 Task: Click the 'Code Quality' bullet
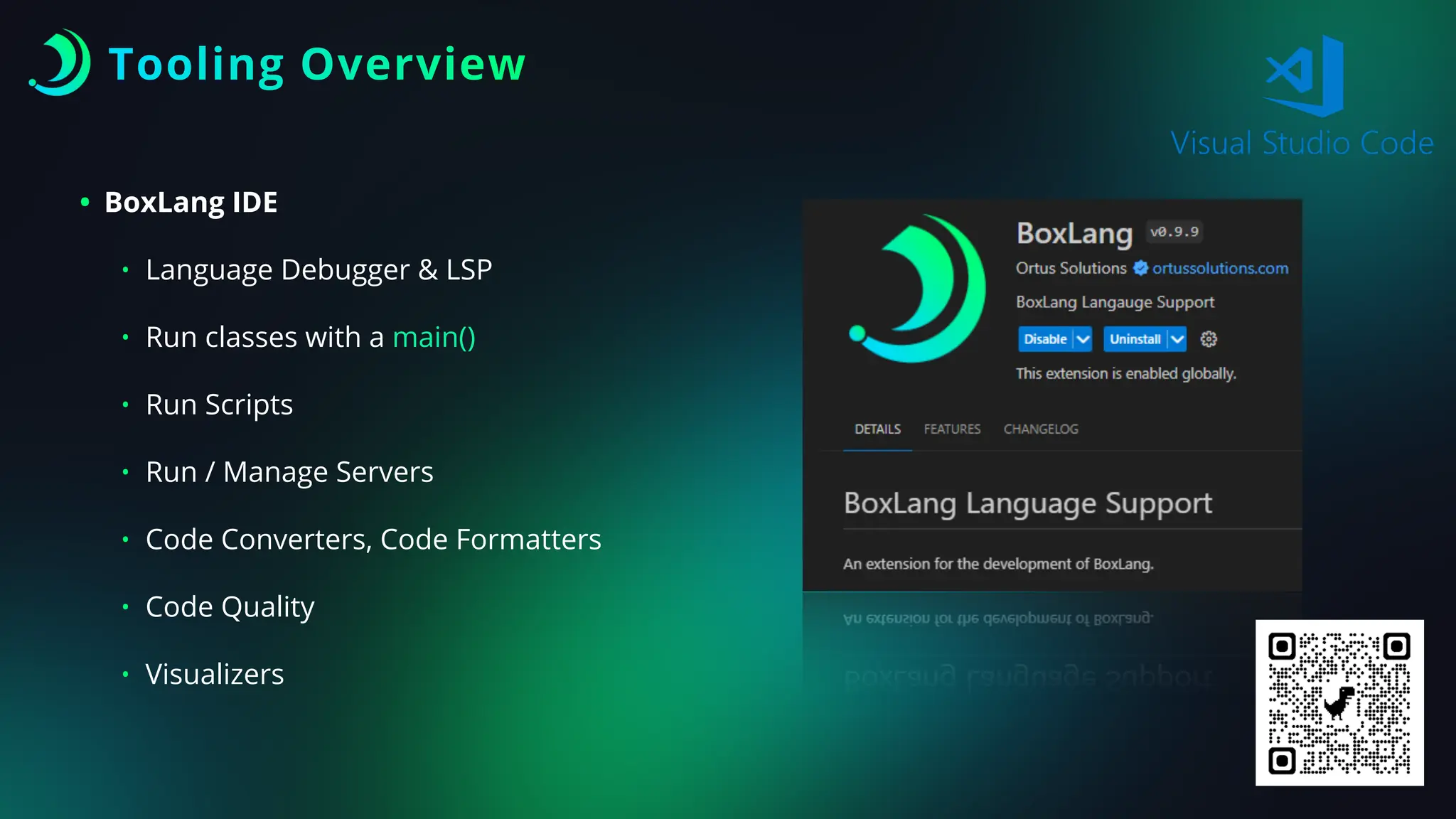230,607
